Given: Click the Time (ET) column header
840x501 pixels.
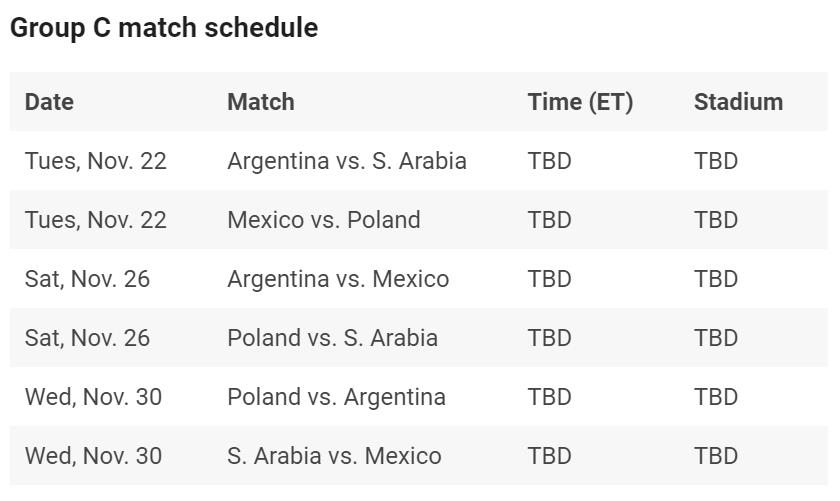Looking at the screenshot, I should coord(580,102).
